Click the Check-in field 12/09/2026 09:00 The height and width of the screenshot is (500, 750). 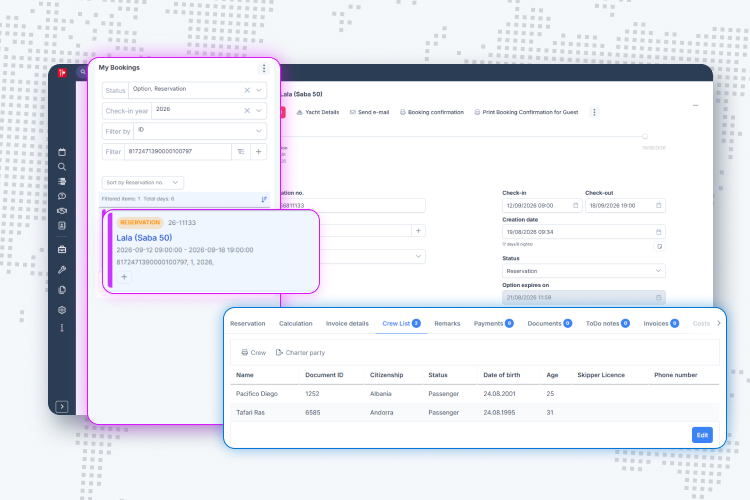(542, 205)
